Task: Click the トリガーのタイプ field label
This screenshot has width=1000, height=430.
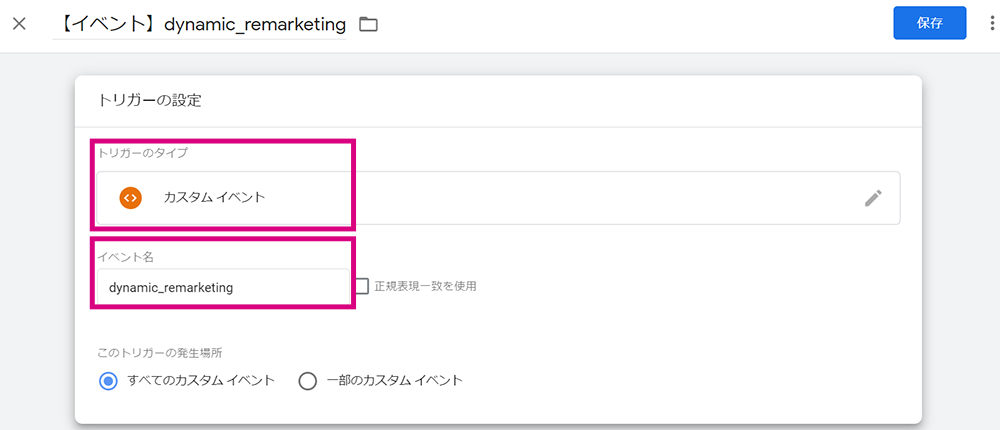Action: (142, 153)
